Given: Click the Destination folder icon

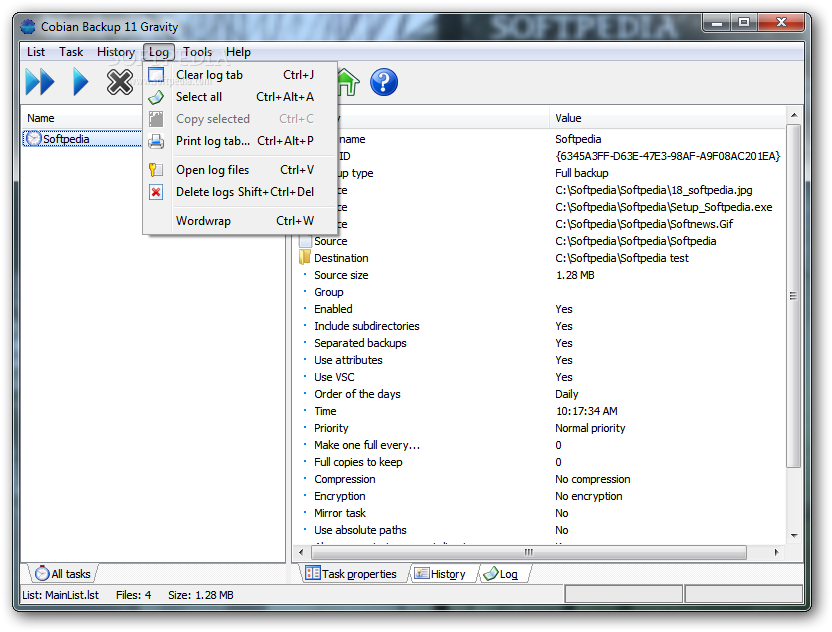Looking at the screenshot, I should click(305, 258).
